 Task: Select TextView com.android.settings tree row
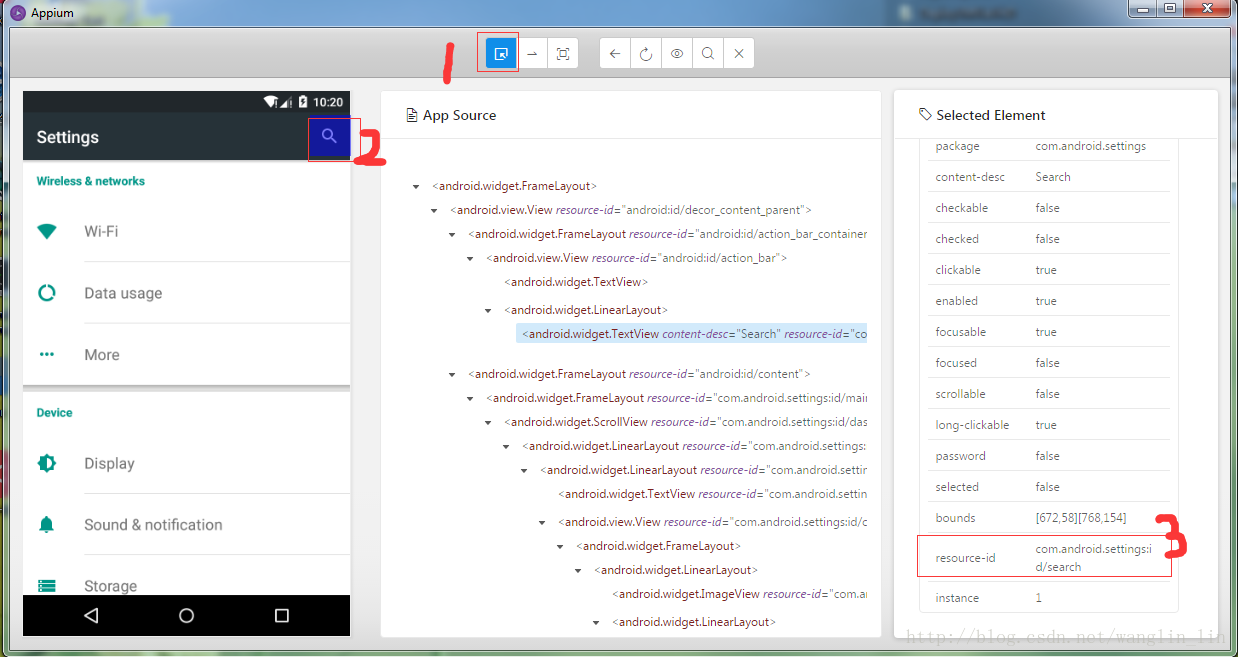pyautogui.click(x=712, y=494)
